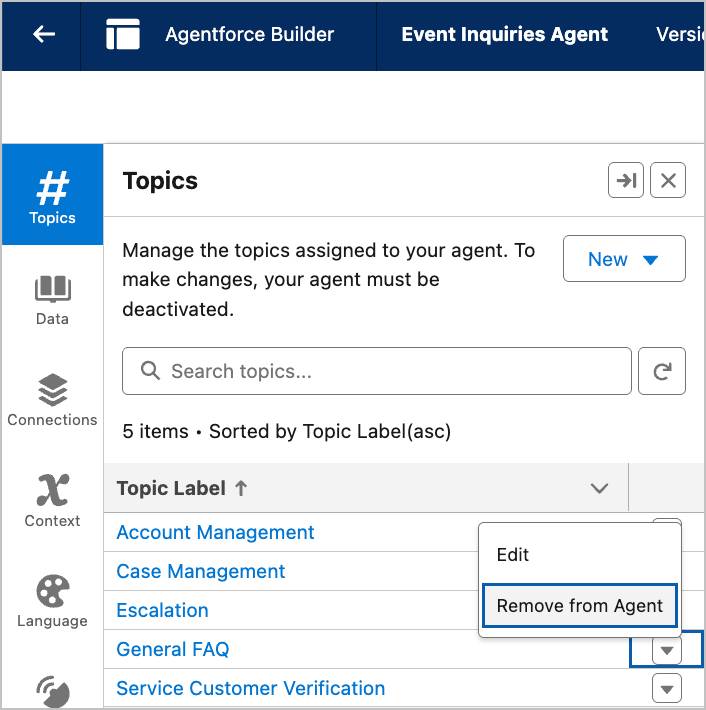Click the Event Inquiries Agent title
The height and width of the screenshot is (710, 706).
pos(504,34)
